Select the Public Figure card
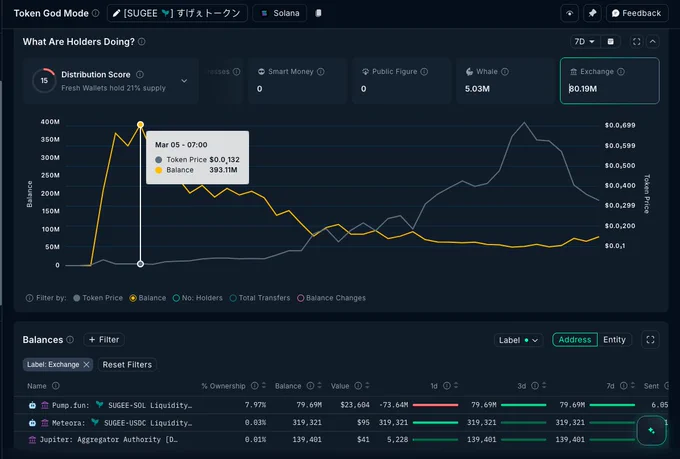Image resolution: width=680 pixels, height=459 pixels. pos(401,80)
